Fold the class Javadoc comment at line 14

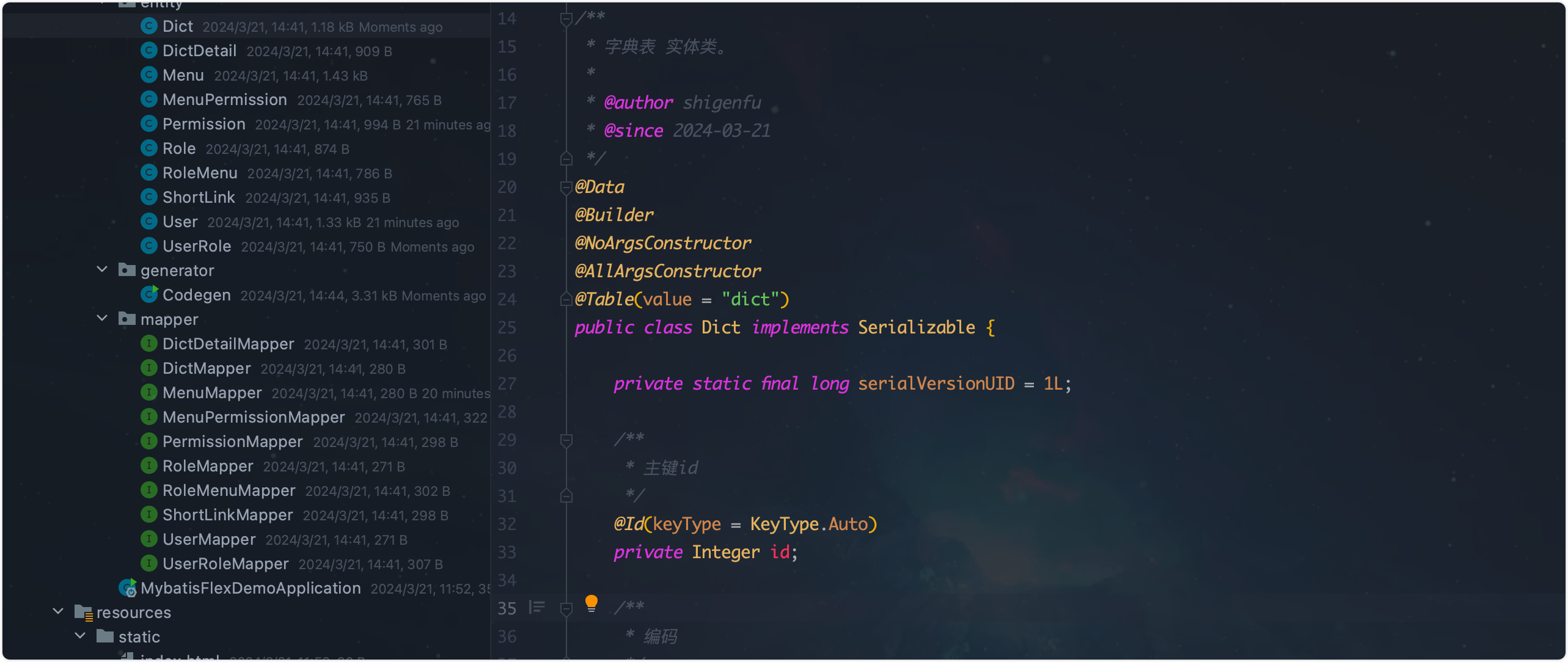[x=566, y=19]
